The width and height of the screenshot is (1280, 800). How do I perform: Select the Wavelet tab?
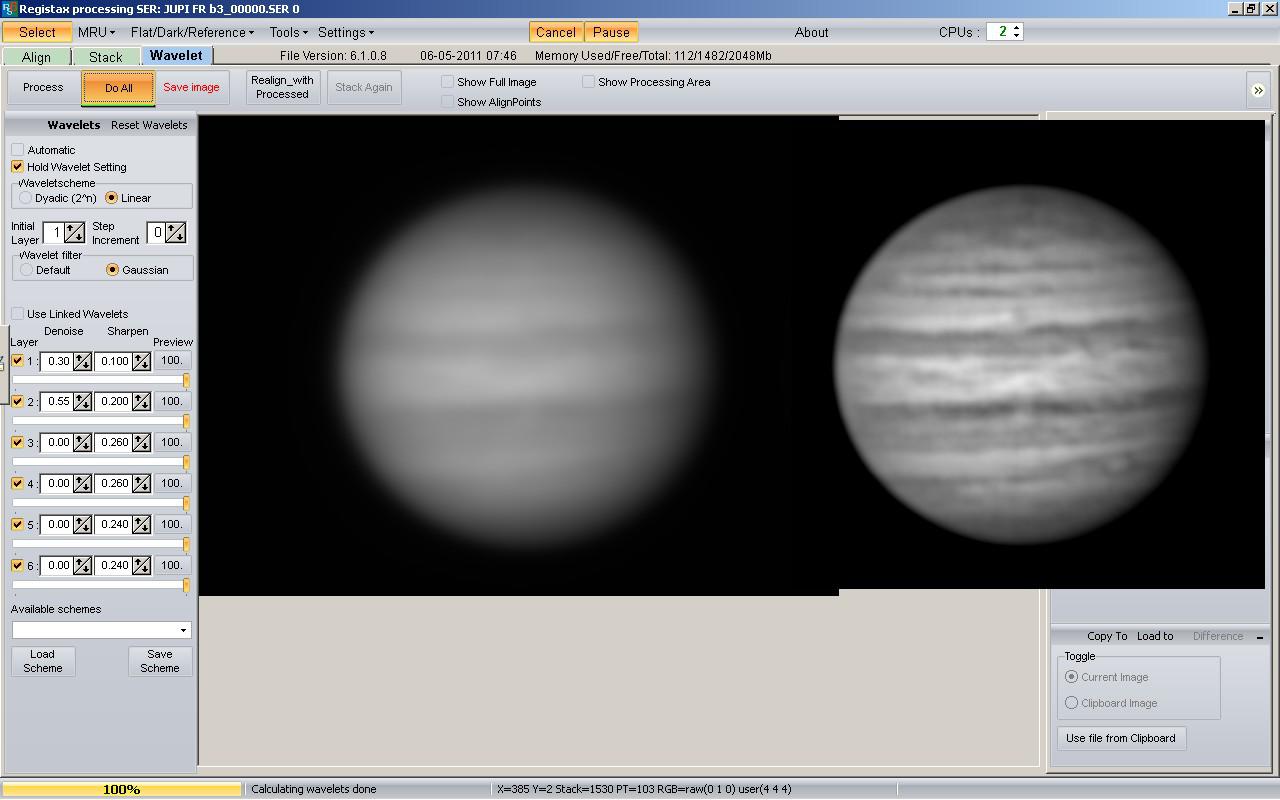click(x=176, y=56)
